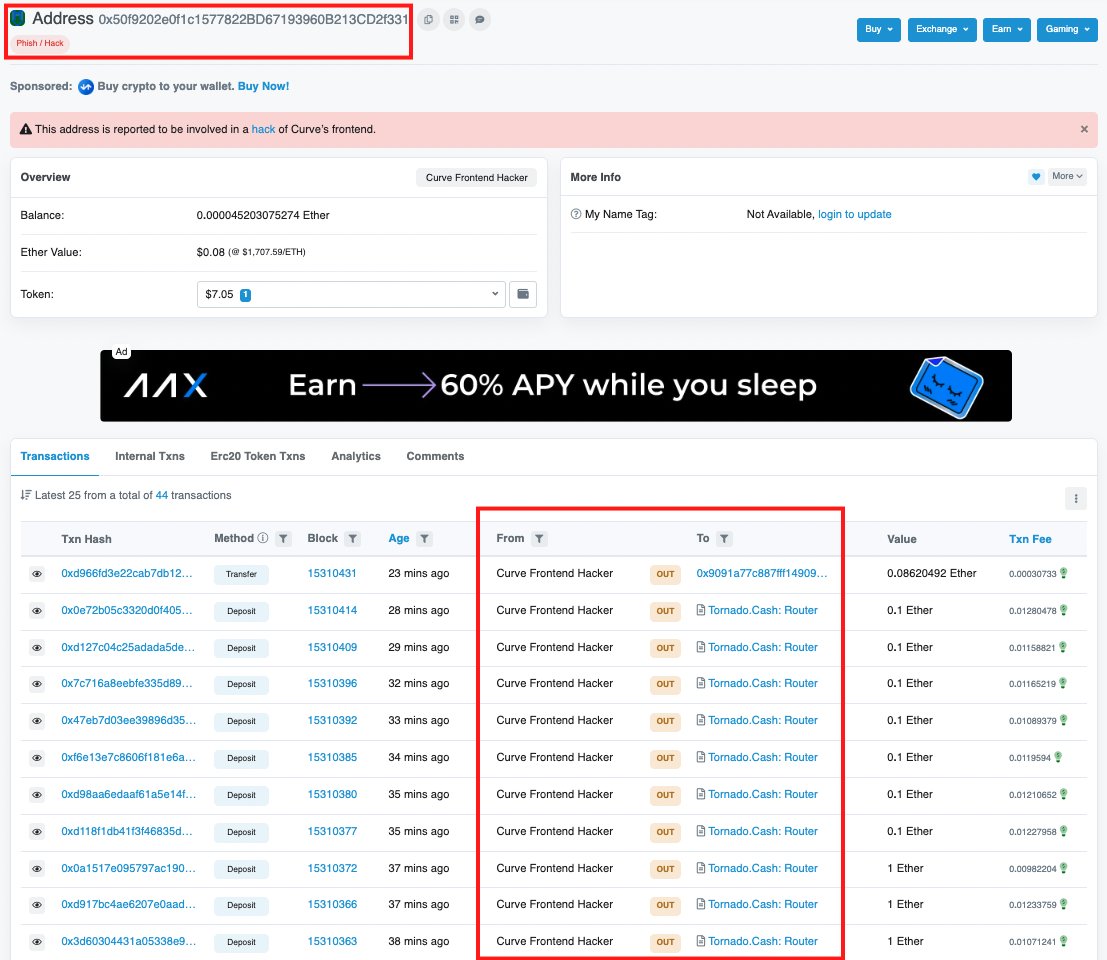
Task: Click the Phish / Hack tag
Action: 40,43
